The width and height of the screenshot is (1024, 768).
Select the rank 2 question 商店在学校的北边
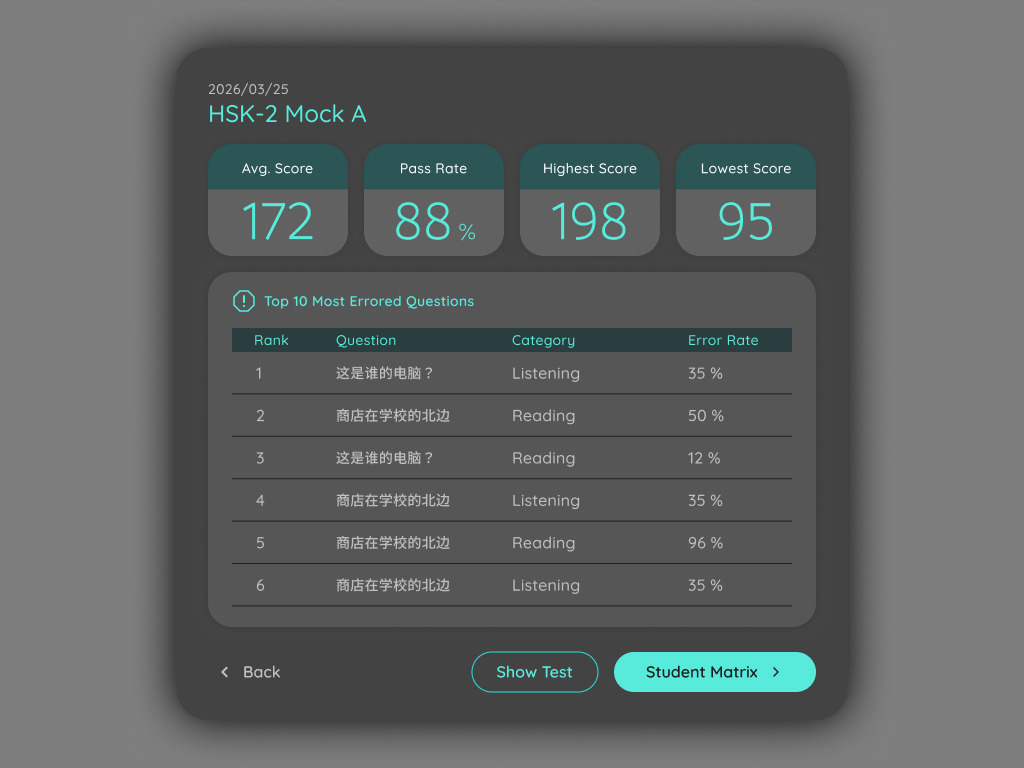pyautogui.click(x=392, y=416)
